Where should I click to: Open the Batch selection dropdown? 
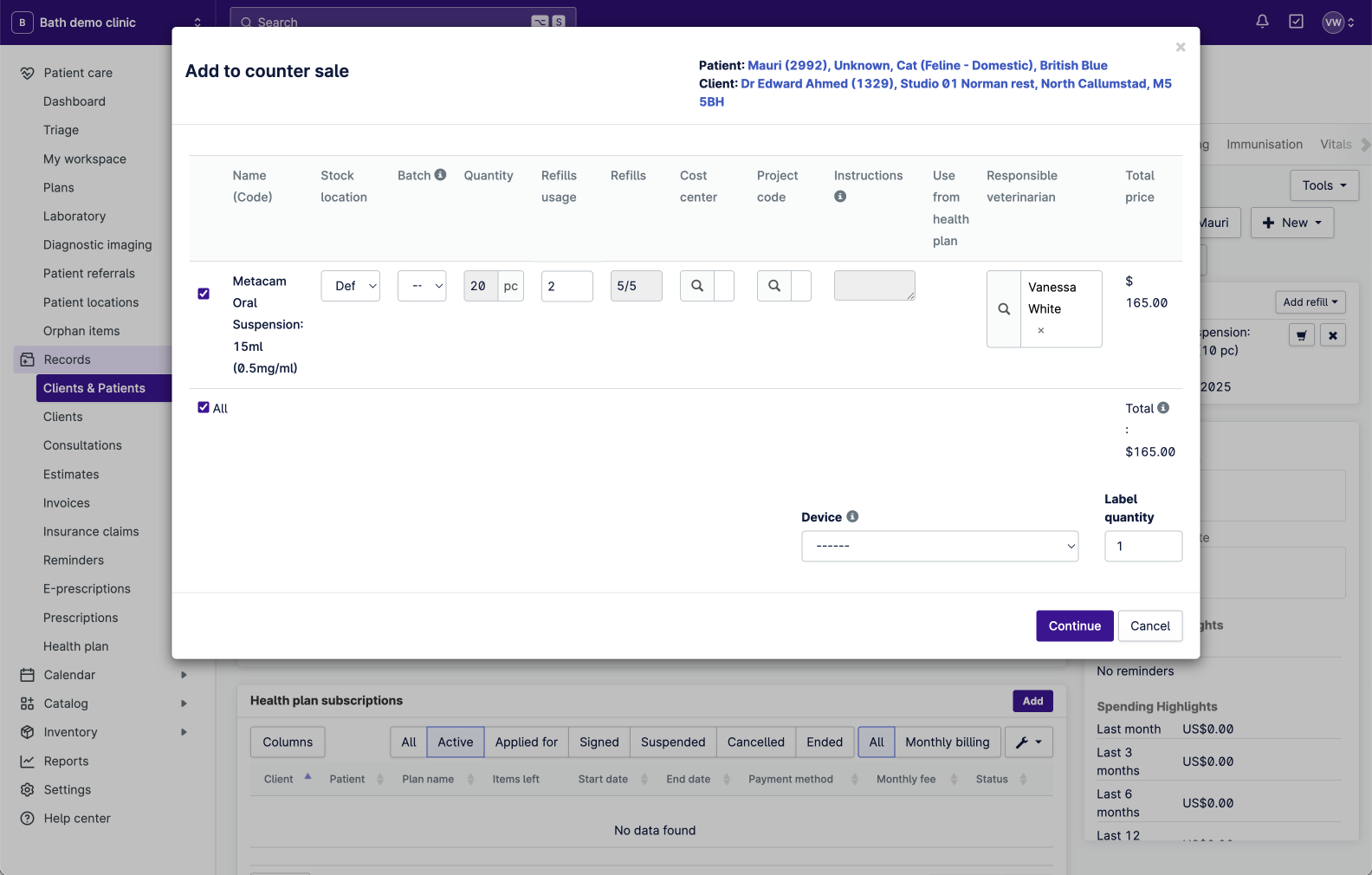422,286
